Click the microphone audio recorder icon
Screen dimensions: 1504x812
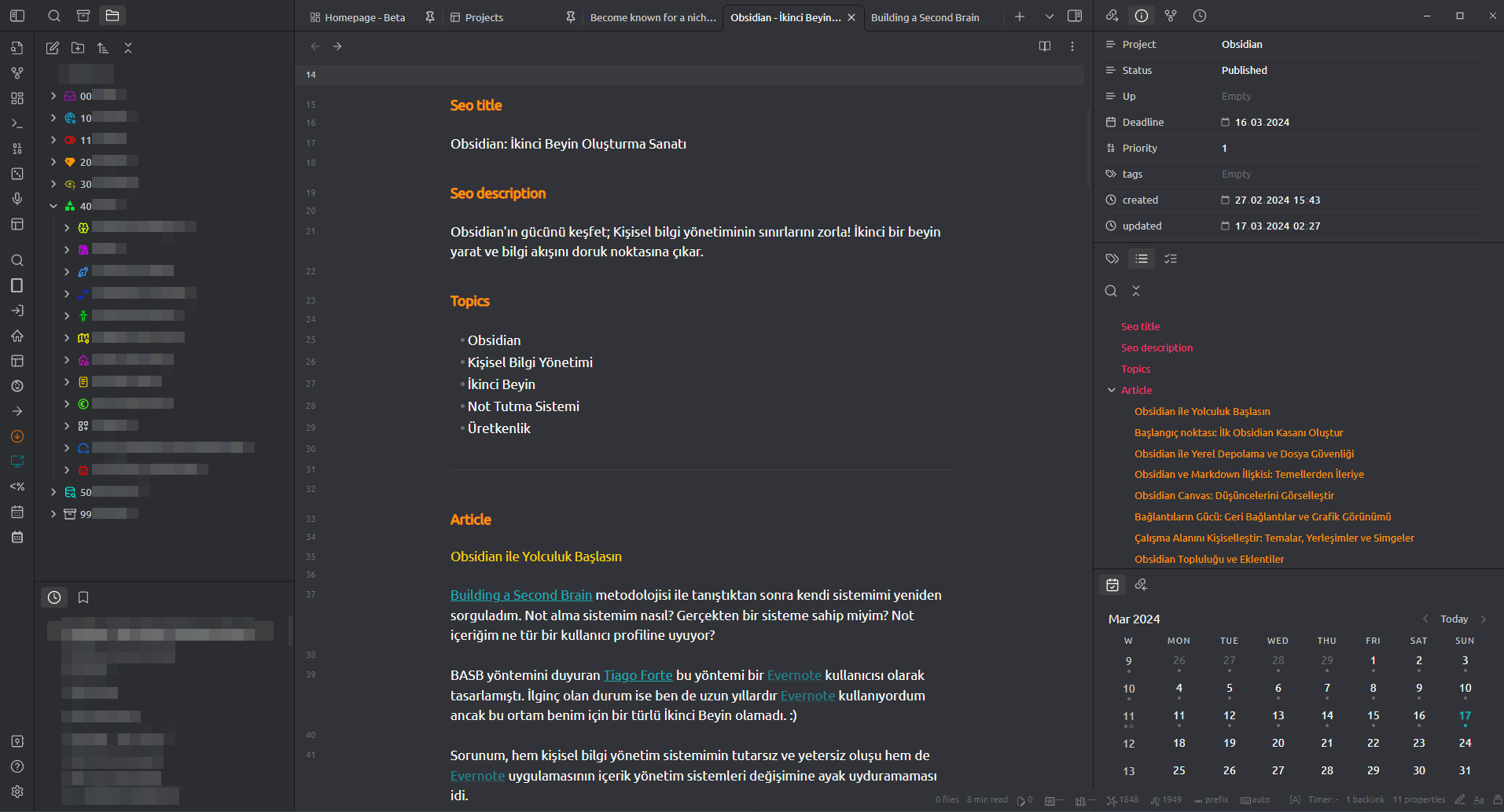[17, 199]
